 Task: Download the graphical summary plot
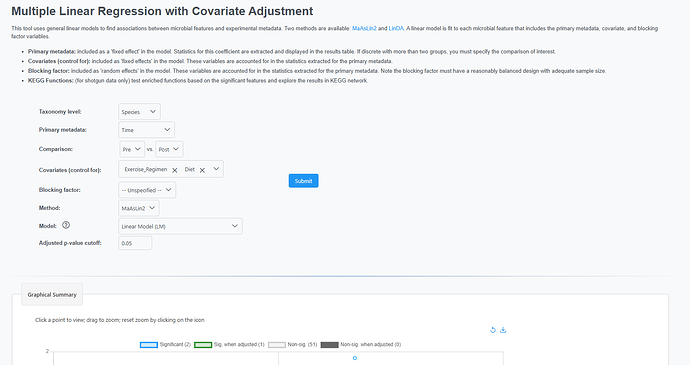(503, 330)
